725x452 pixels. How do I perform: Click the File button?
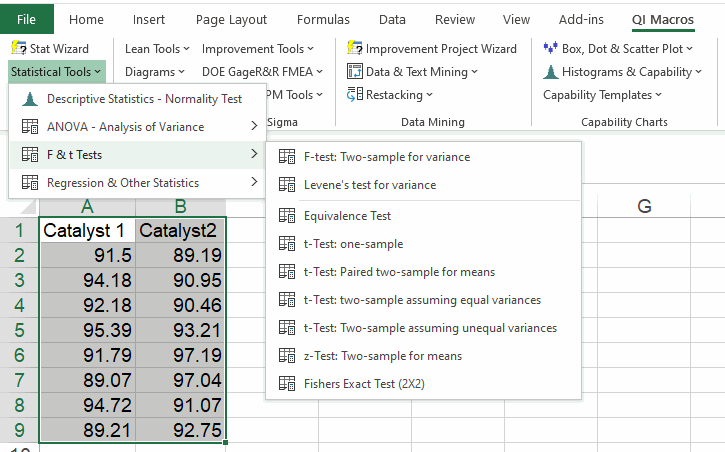(x=27, y=19)
